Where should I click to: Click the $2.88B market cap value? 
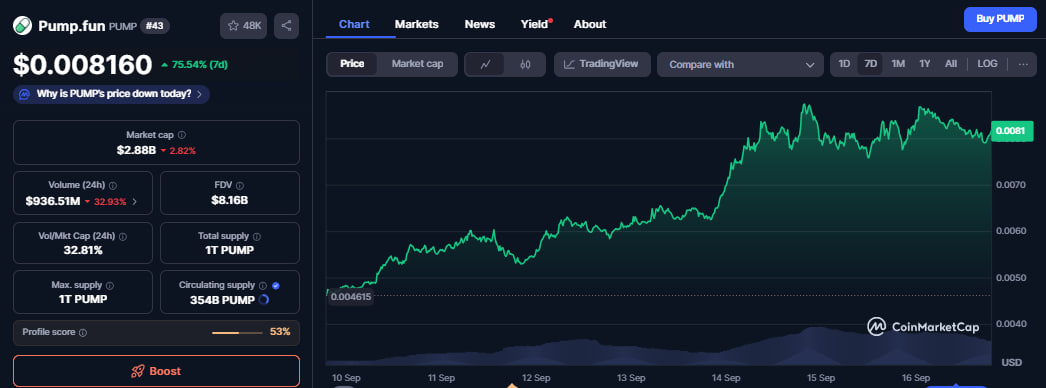pos(136,151)
